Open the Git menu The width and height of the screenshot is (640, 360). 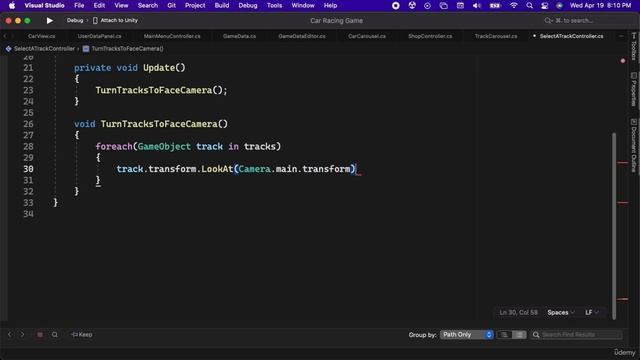(171, 5)
